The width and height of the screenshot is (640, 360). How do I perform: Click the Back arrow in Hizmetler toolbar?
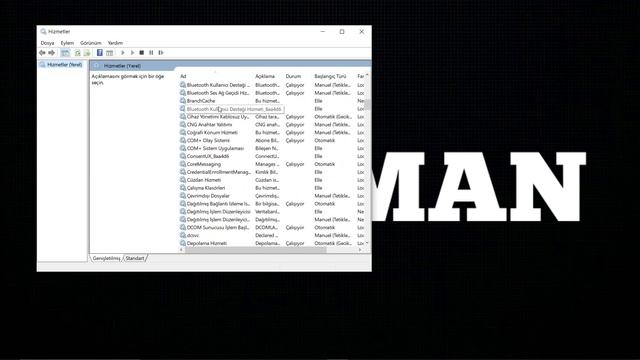point(42,53)
